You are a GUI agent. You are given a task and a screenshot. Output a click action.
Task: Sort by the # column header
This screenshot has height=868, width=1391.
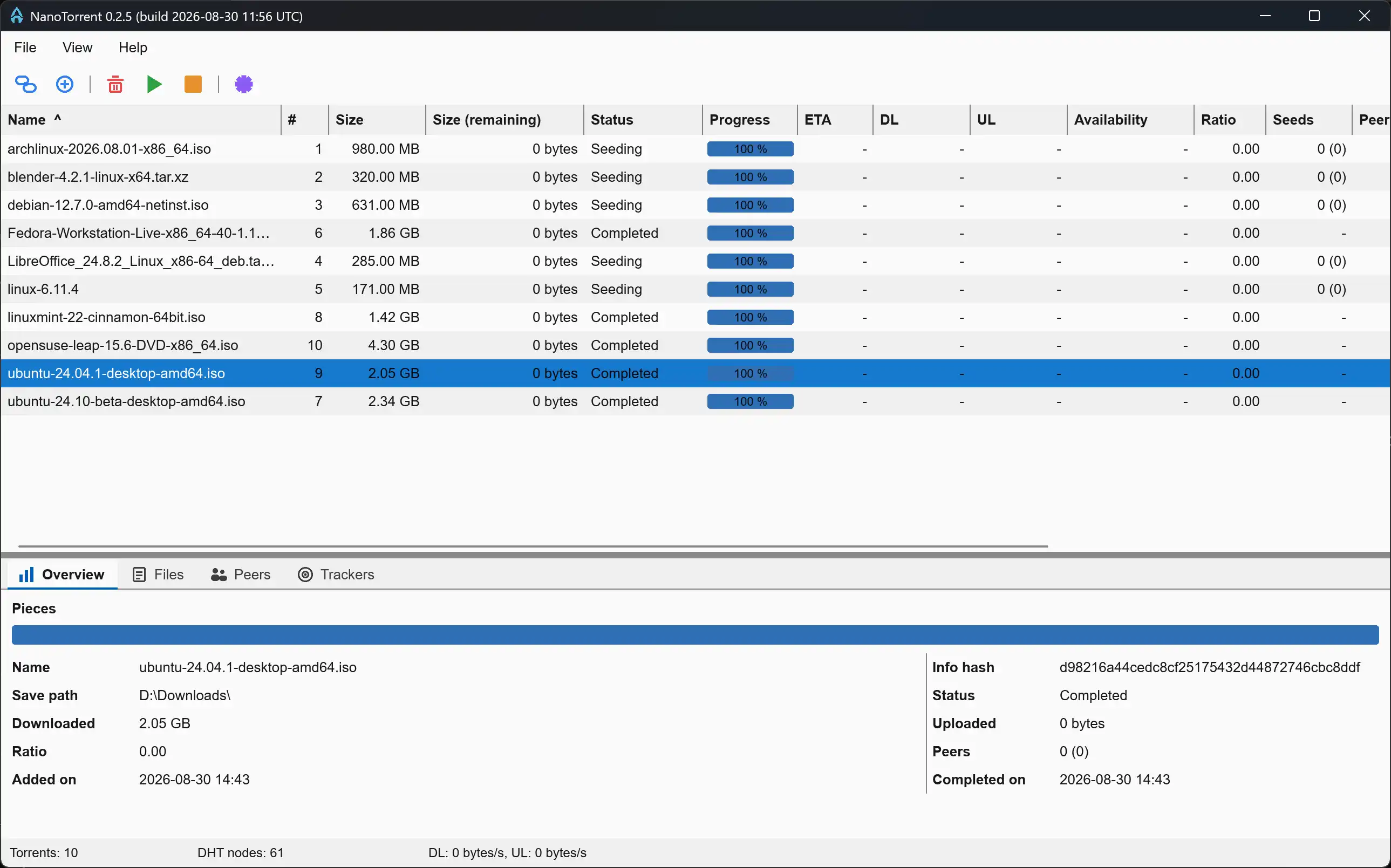coord(305,120)
